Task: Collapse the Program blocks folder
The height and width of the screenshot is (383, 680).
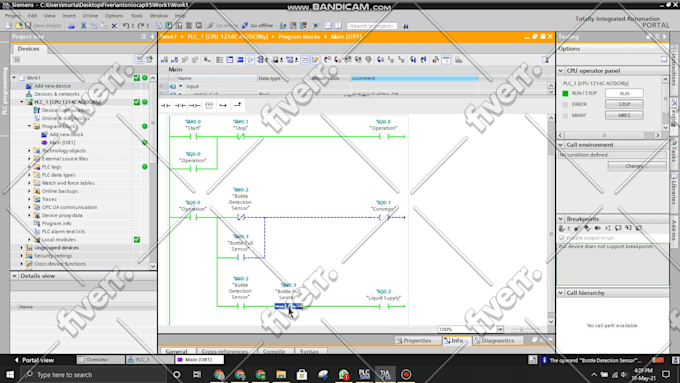Action: click(29, 126)
